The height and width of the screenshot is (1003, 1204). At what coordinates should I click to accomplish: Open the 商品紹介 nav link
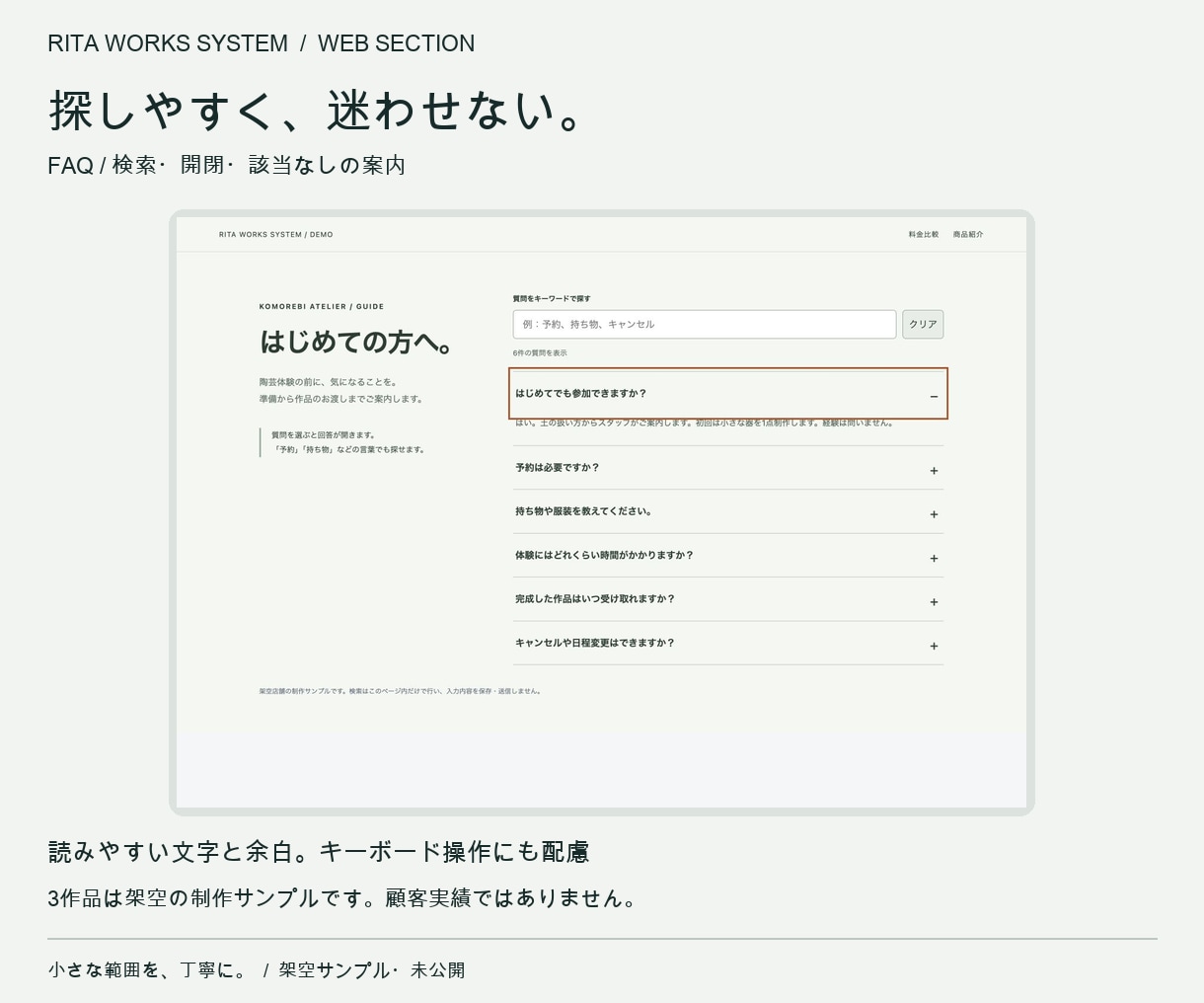click(968, 235)
